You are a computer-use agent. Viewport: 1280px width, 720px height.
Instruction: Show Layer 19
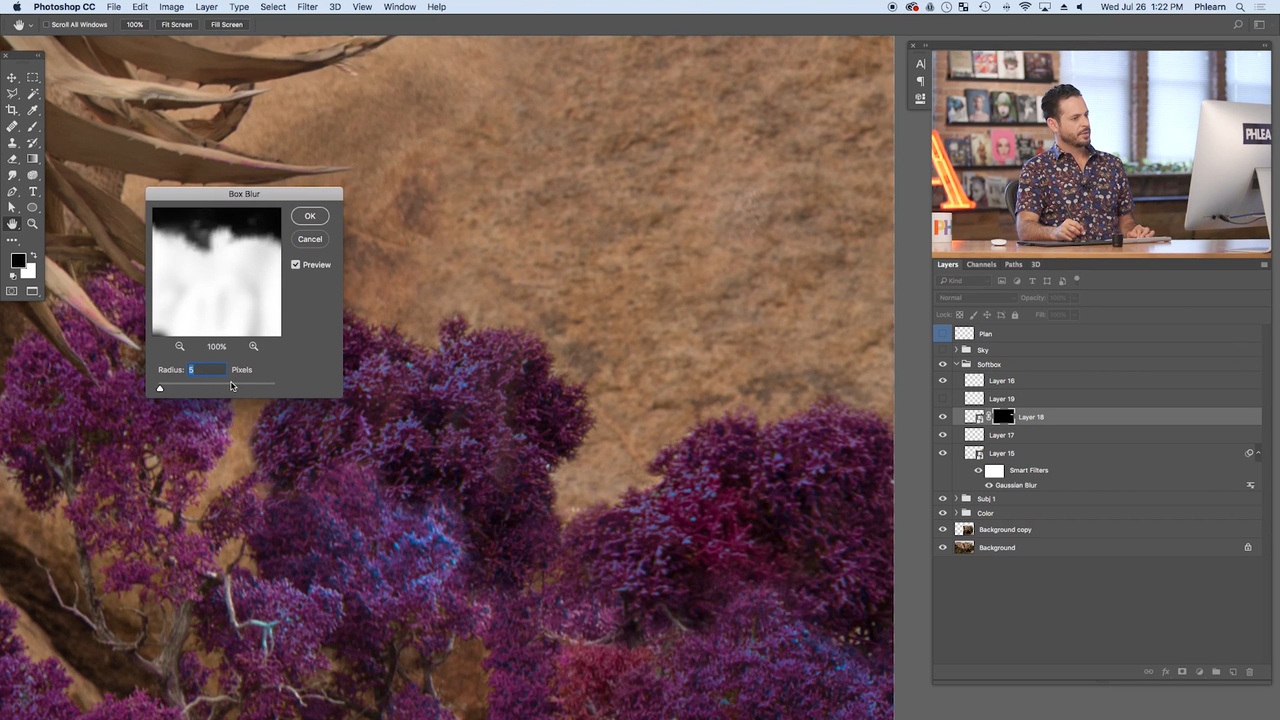pos(942,398)
